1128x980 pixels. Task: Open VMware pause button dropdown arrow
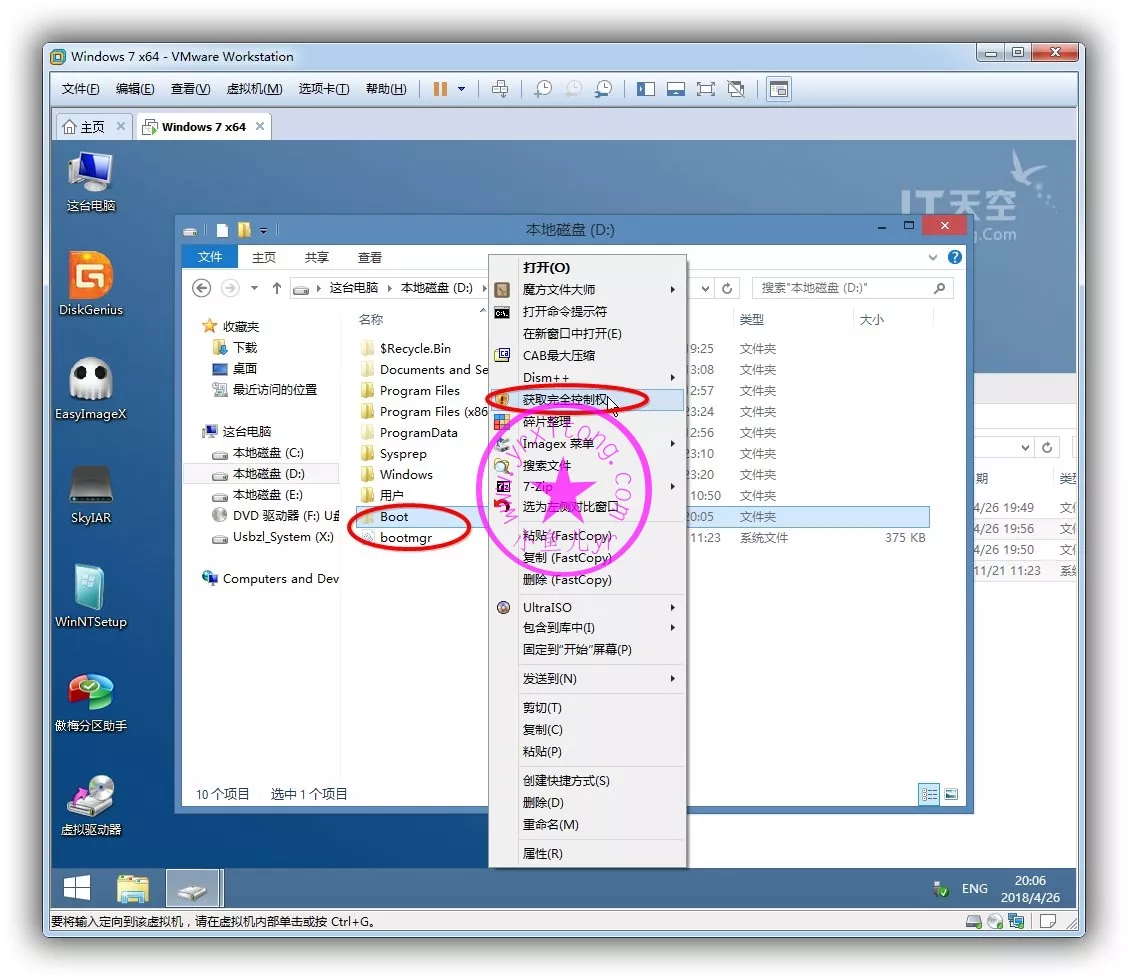pos(461,89)
